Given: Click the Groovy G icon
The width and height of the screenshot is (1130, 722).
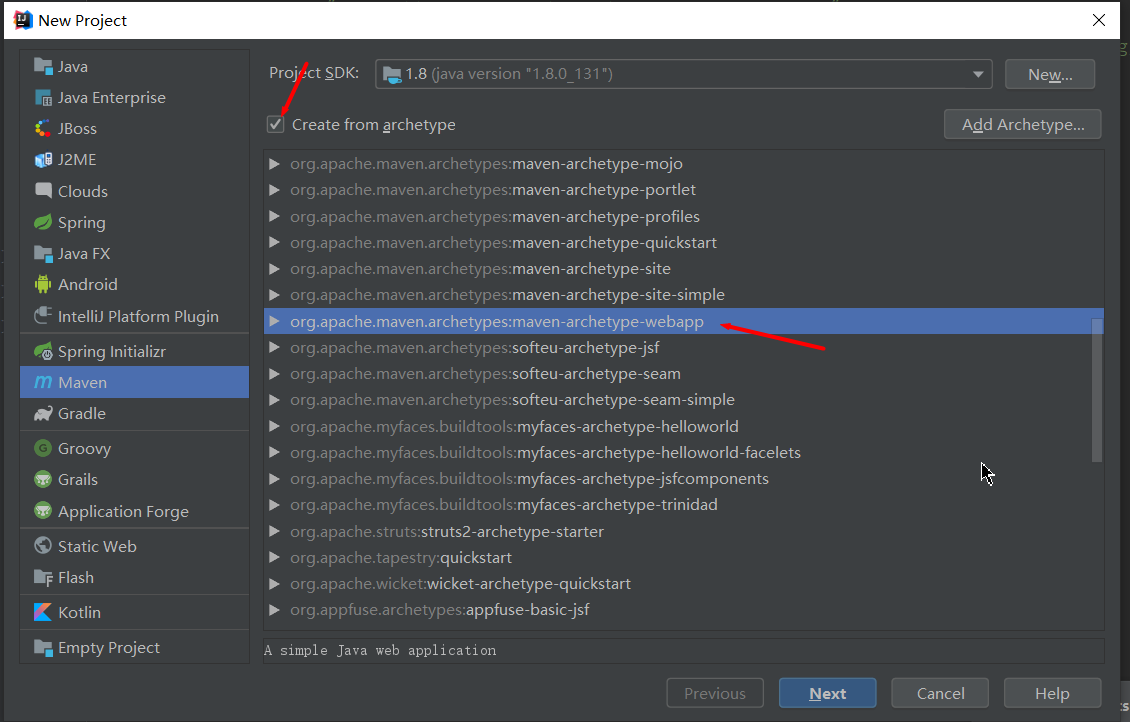Looking at the screenshot, I should point(43,448).
